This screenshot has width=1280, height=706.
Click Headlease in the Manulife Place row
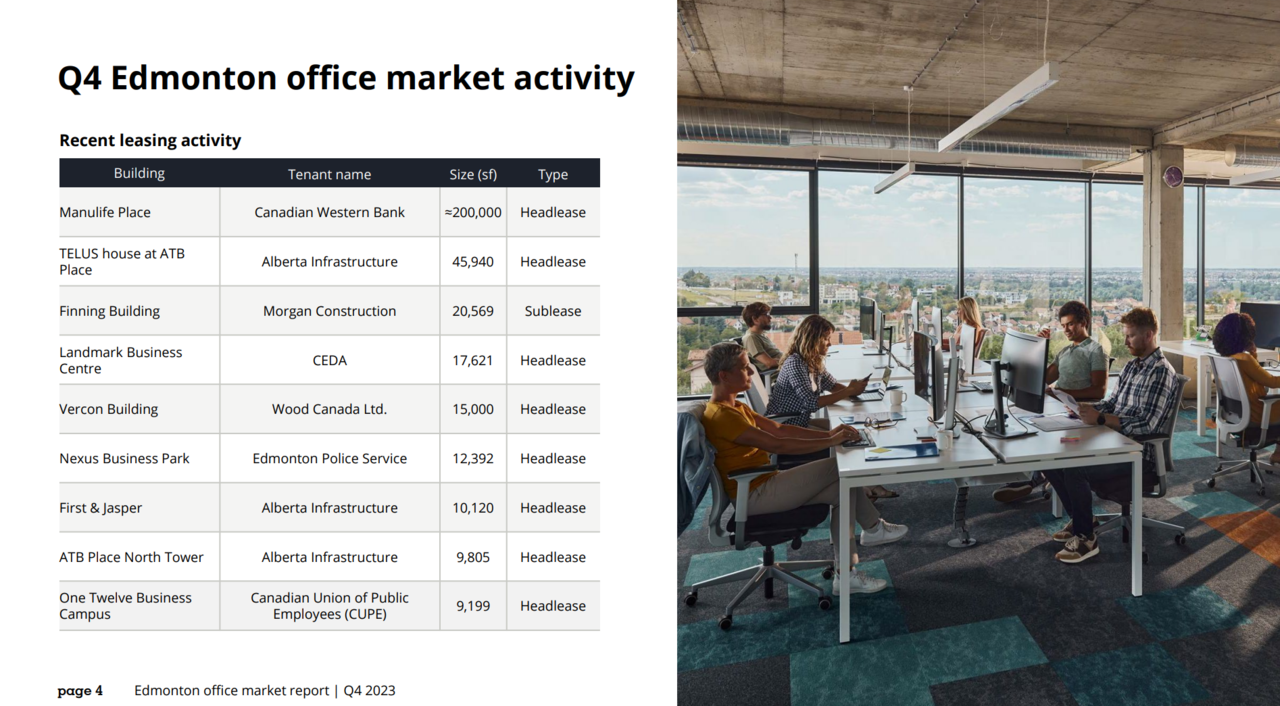[x=553, y=212]
